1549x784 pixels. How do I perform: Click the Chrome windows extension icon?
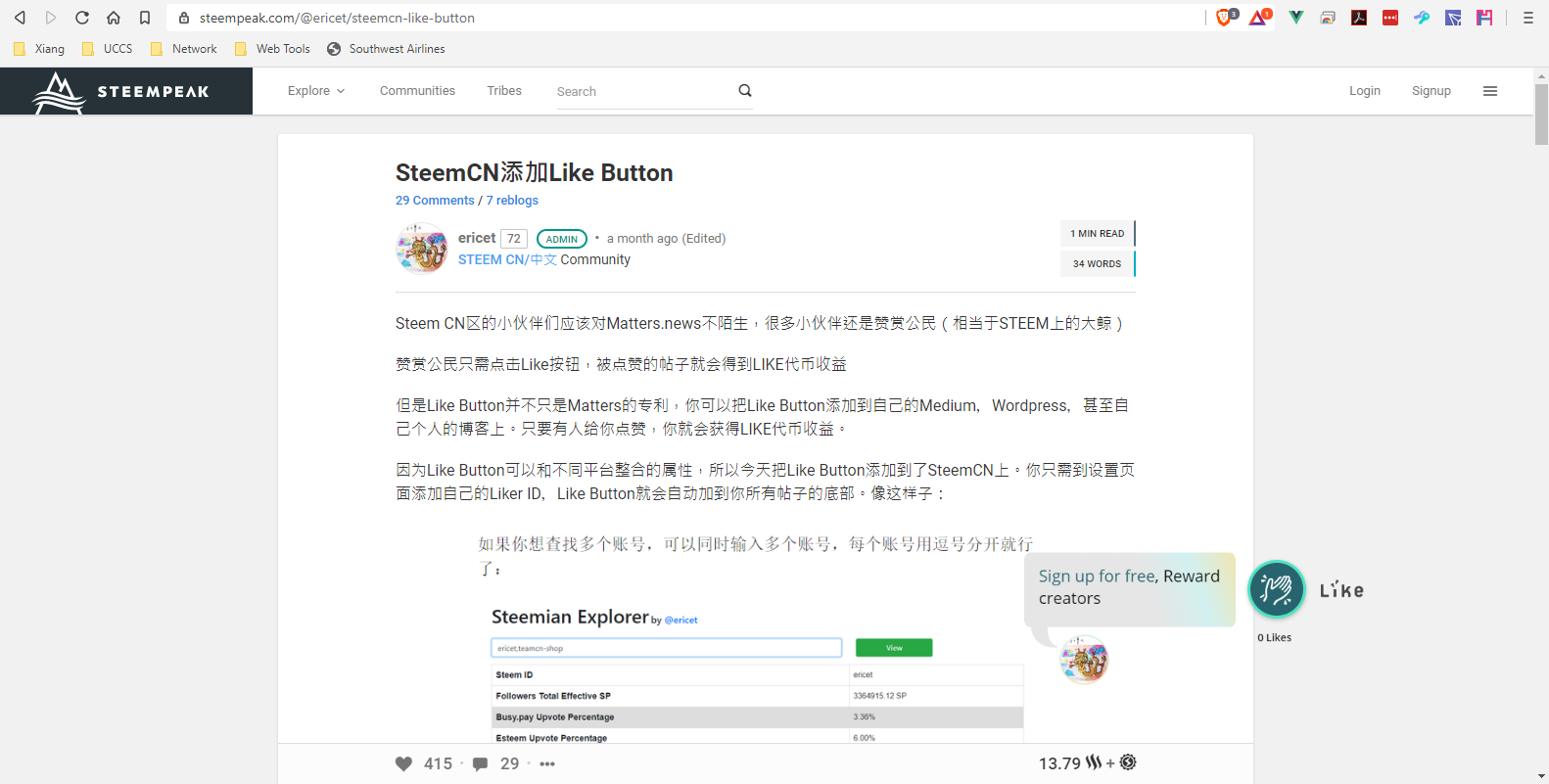click(x=1328, y=18)
